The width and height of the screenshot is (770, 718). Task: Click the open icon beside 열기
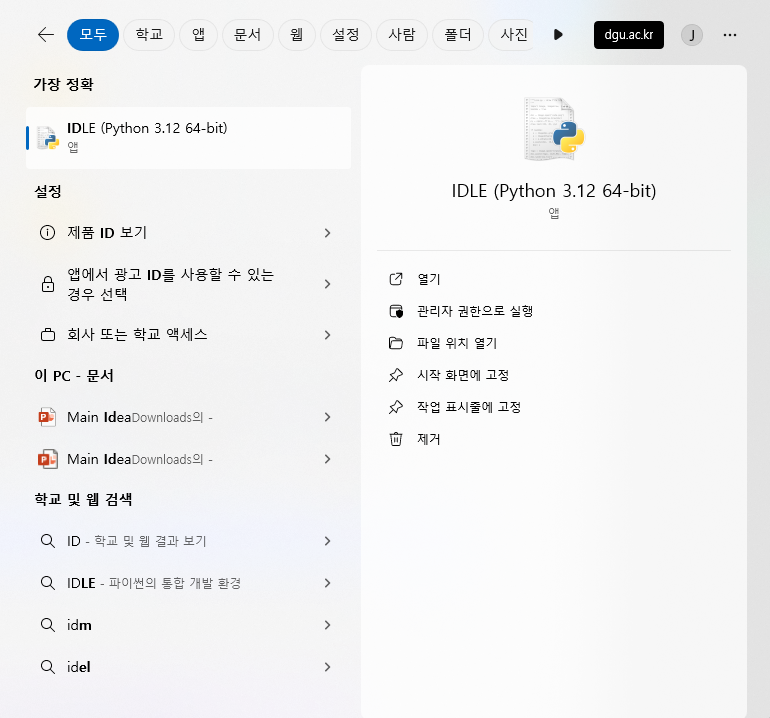click(396, 279)
